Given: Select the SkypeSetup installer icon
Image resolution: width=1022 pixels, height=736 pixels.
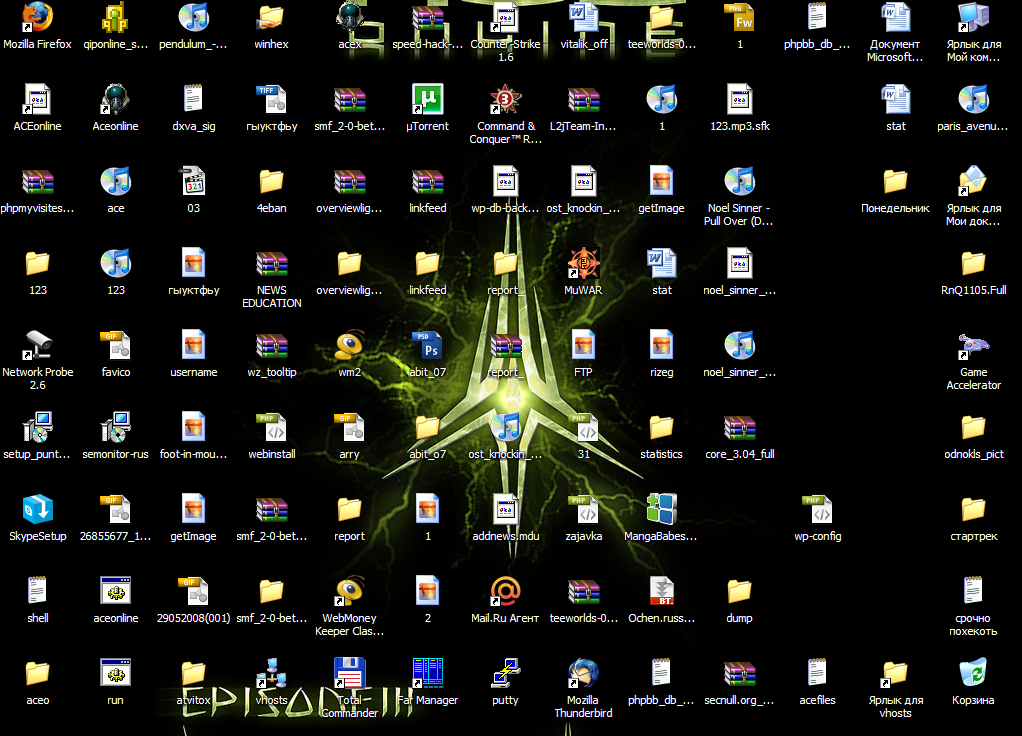Looking at the screenshot, I should 37,509.
